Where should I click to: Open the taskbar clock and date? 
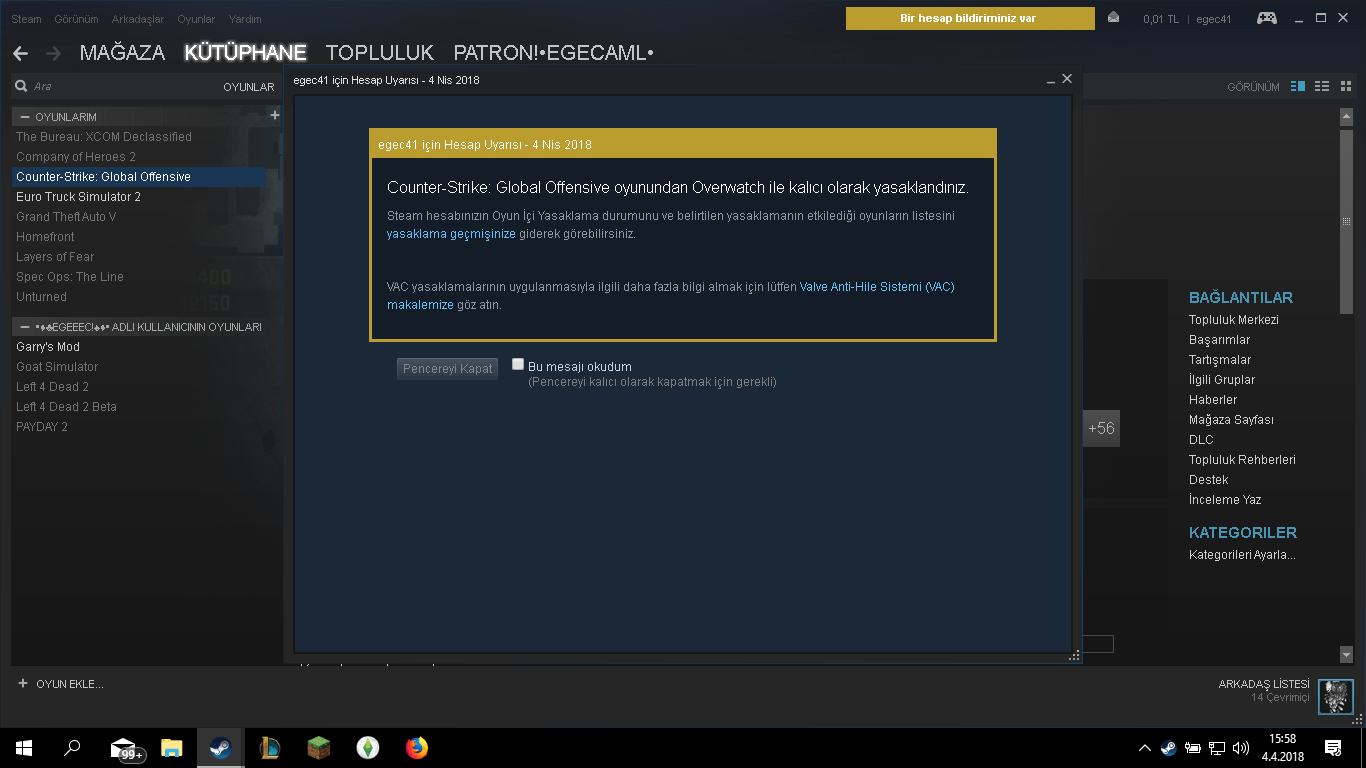[1282, 747]
